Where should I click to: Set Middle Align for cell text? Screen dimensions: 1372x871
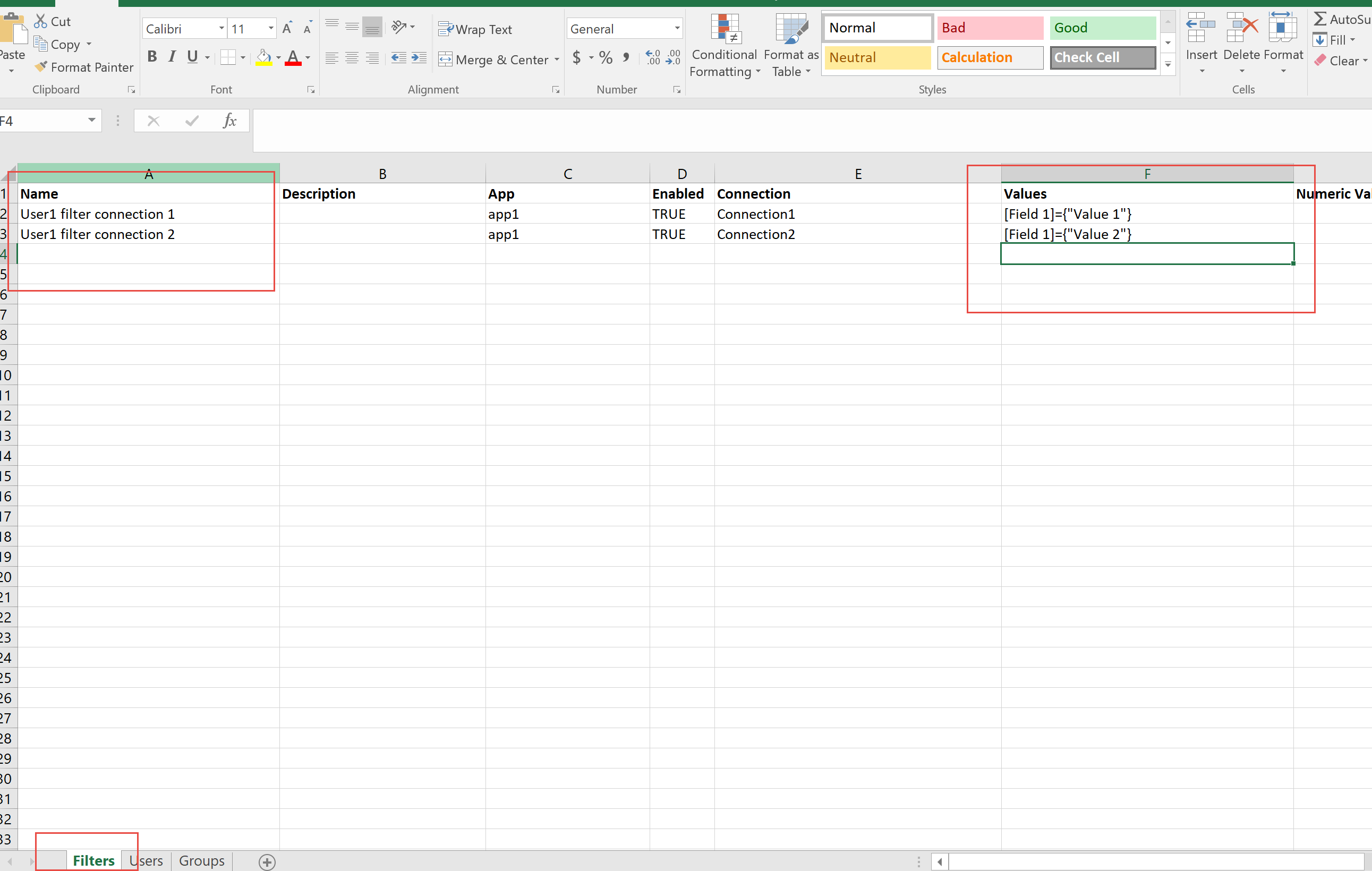pos(352,26)
